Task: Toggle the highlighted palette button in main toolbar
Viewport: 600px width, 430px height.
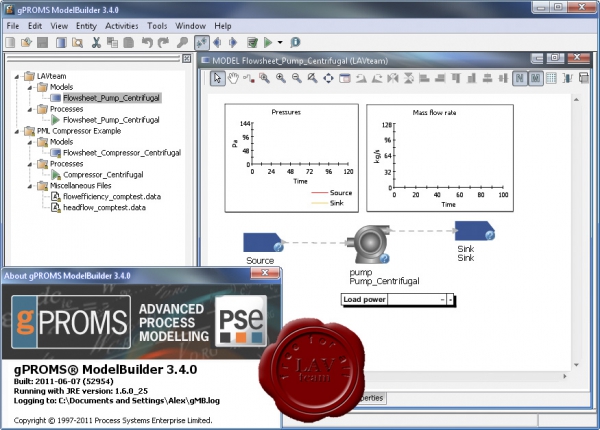Action: 202,42
